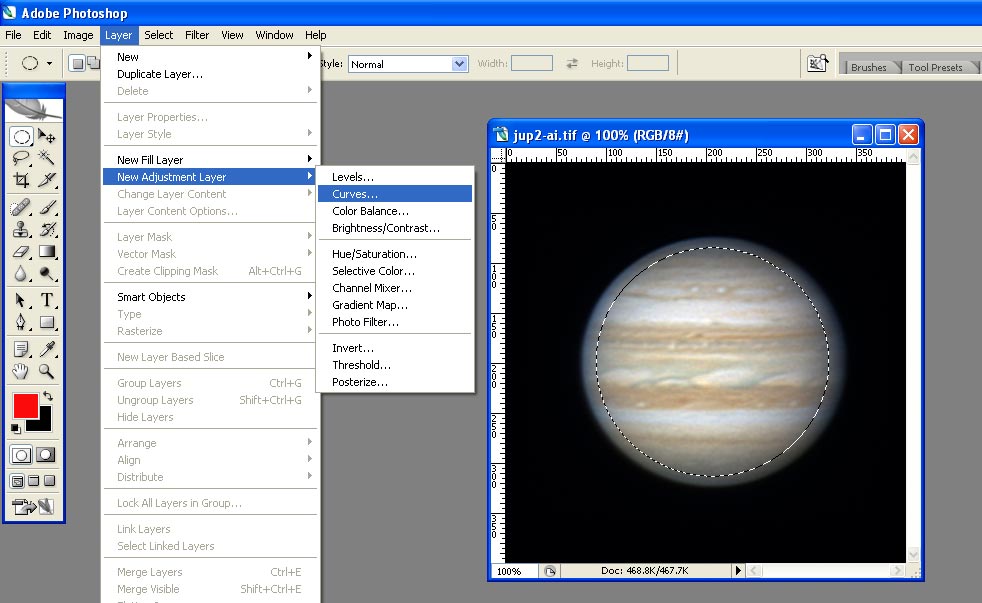The width and height of the screenshot is (982, 603).
Task: Open the Filter menu
Action: click(x=197, y=35)
